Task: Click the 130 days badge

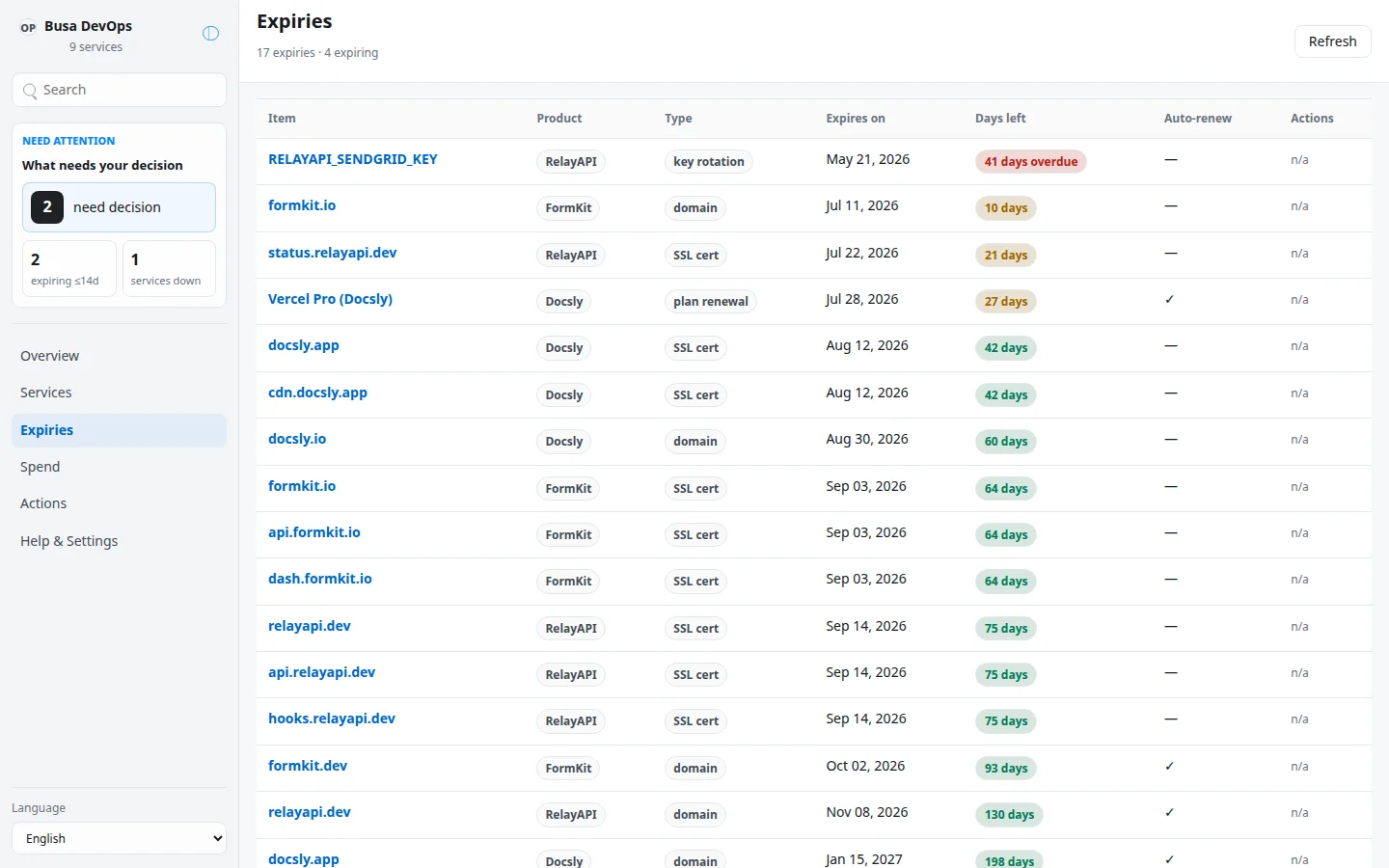Action: [1009, 815]
